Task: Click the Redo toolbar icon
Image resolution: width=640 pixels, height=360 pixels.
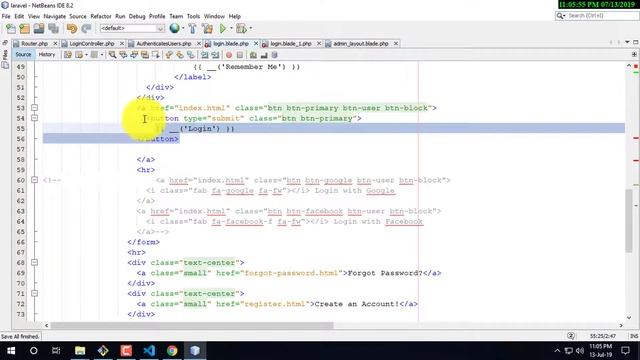Action: click(86, 28)
